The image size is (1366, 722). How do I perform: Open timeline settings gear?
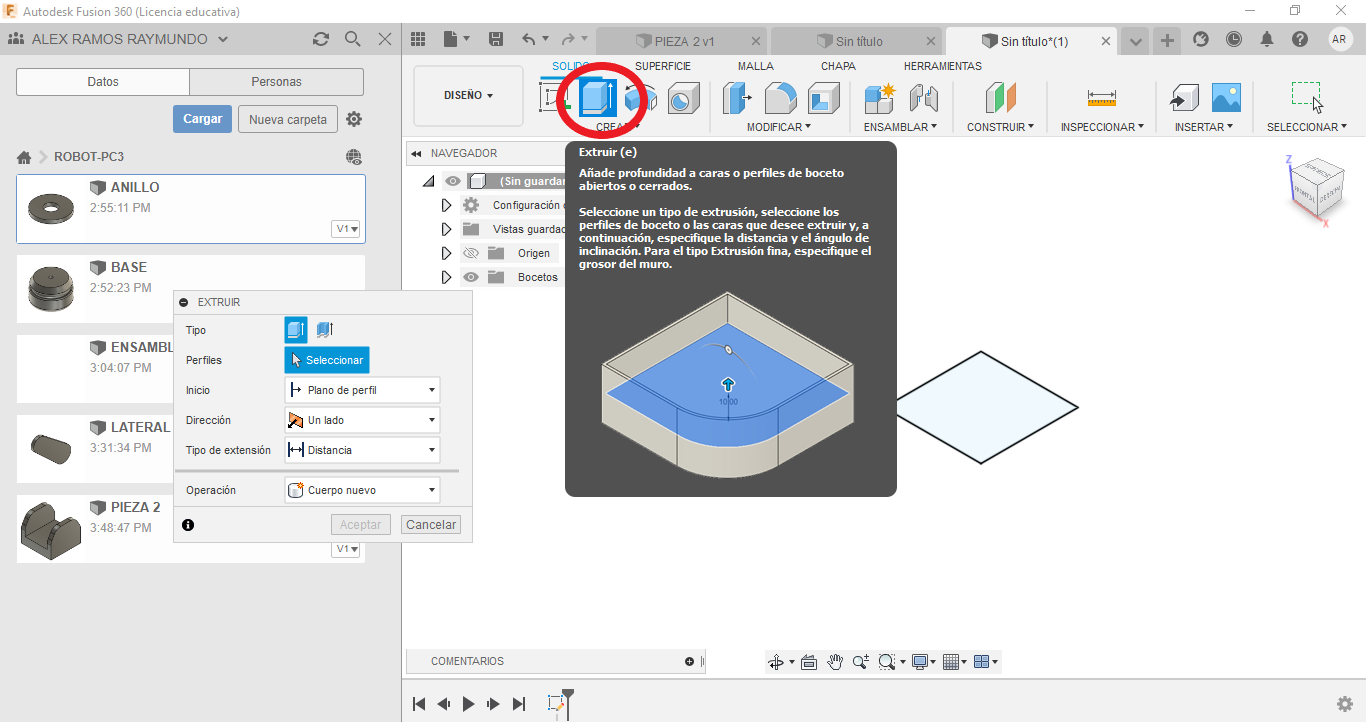click(1345, 704)
